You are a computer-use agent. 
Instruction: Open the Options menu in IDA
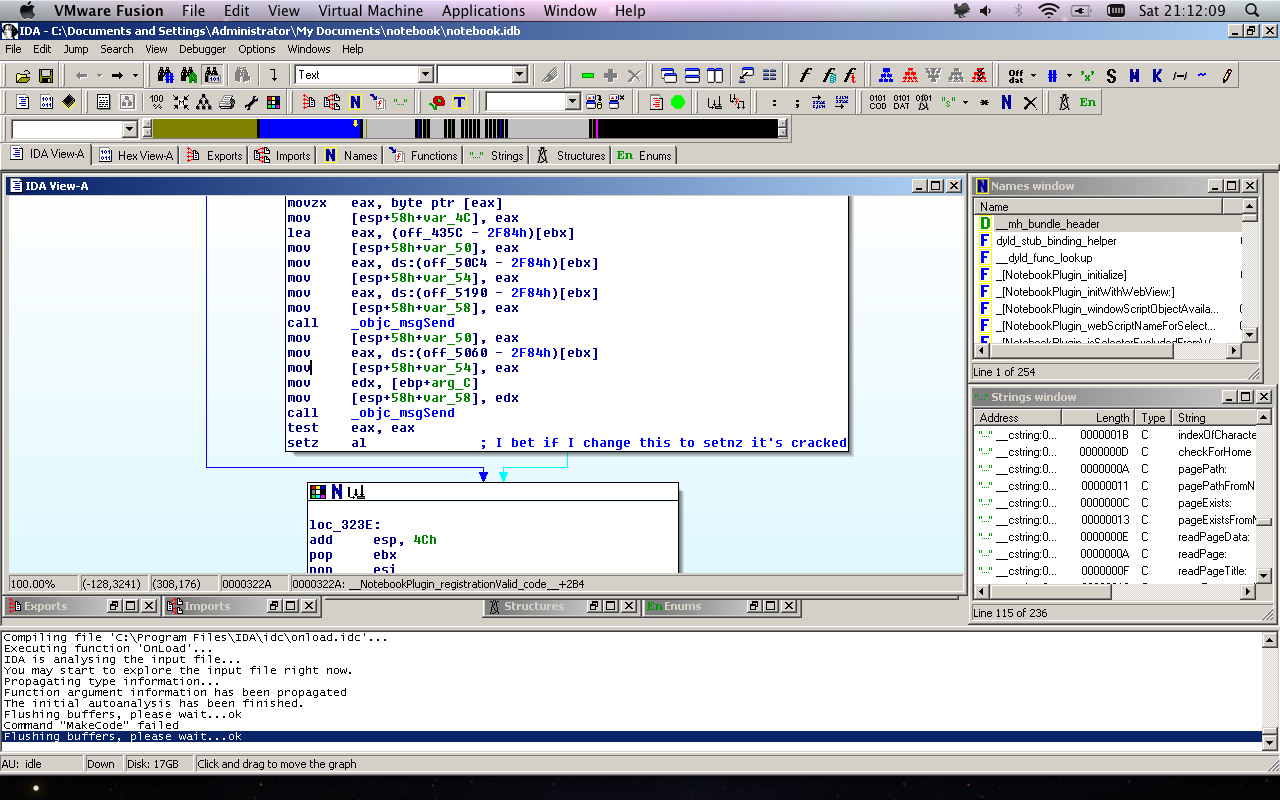pos(257,49)
